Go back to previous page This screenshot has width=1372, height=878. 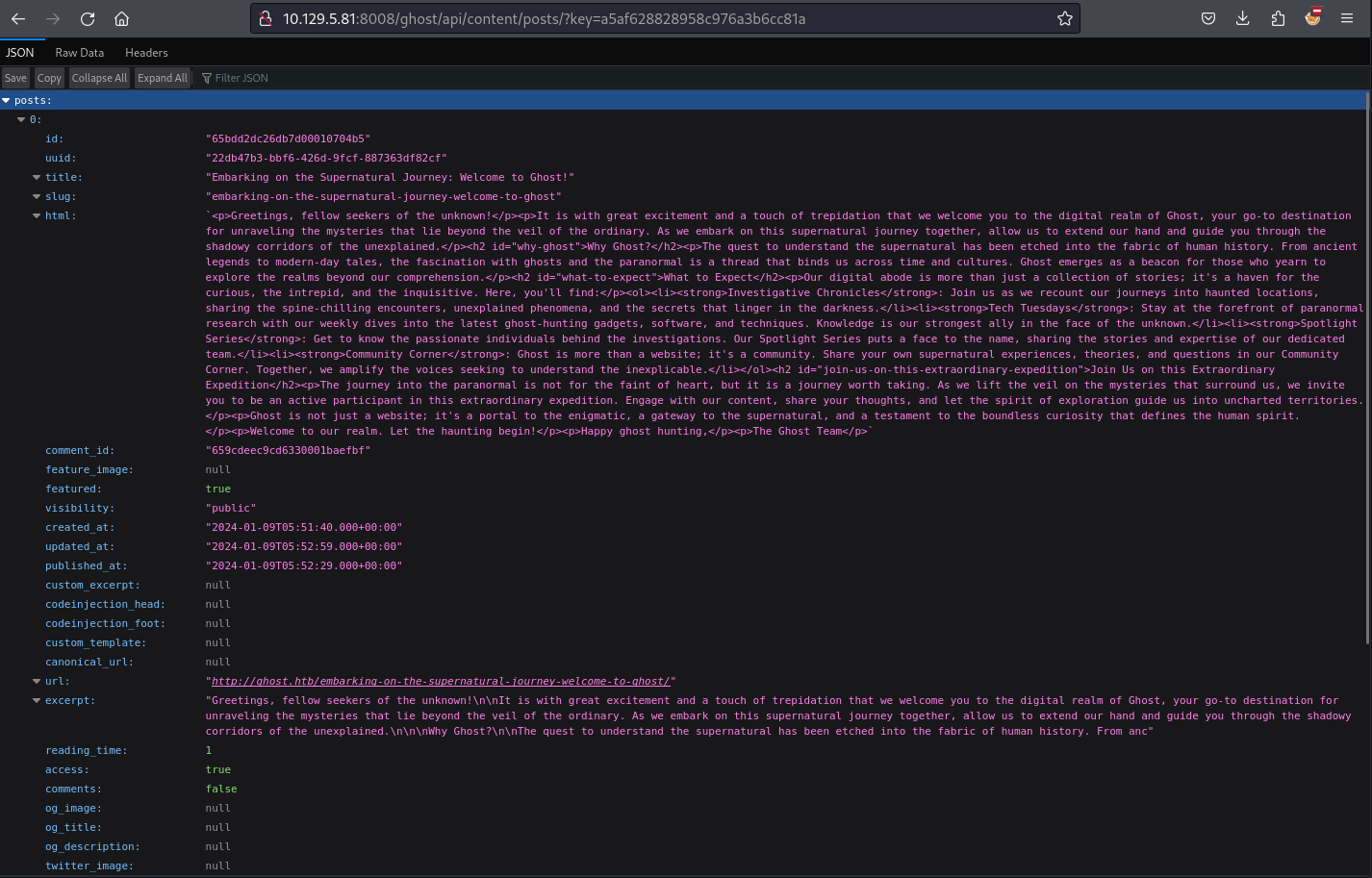click(x=18, y=18)
